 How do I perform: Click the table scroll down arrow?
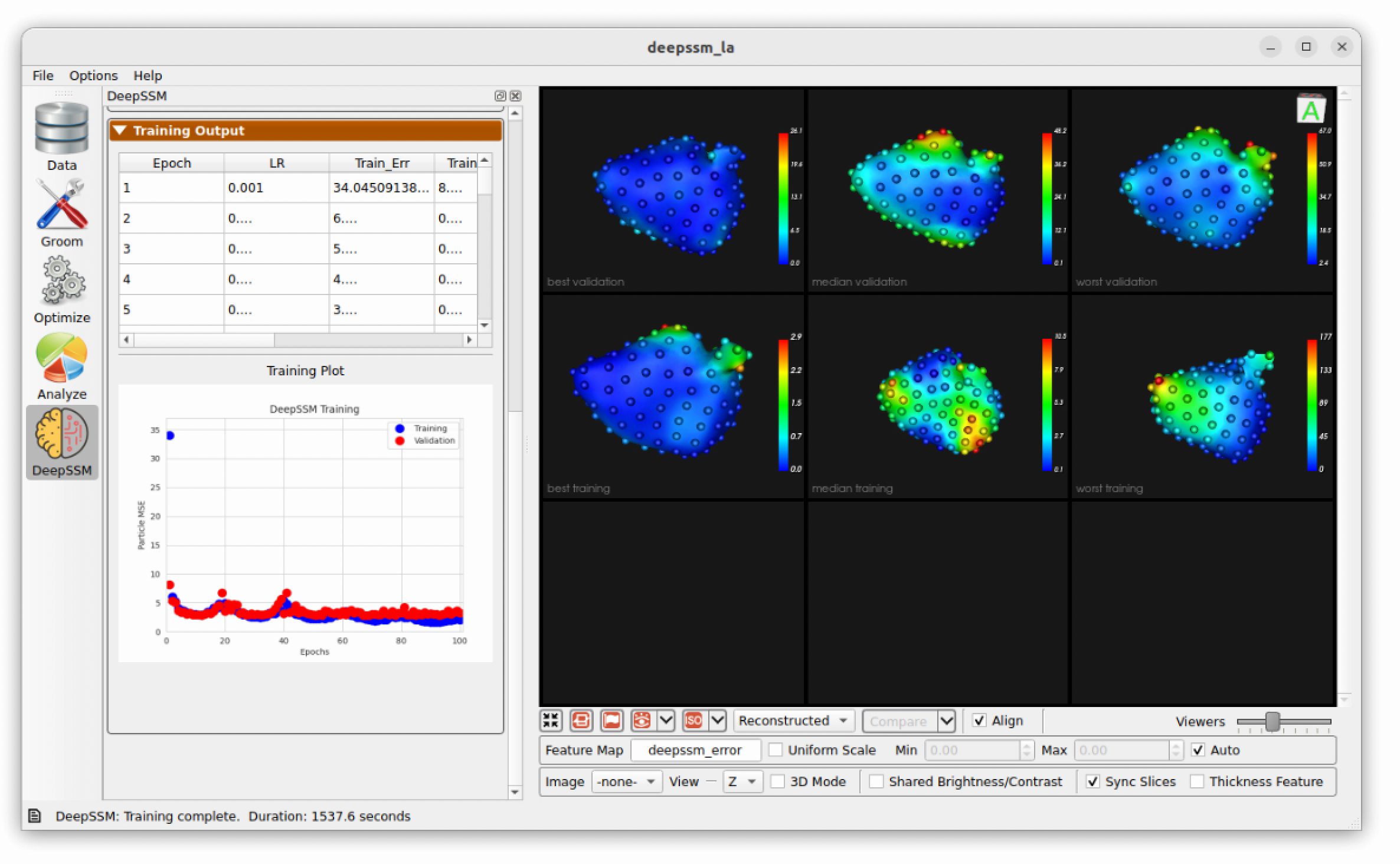click(x=485, y=325)
